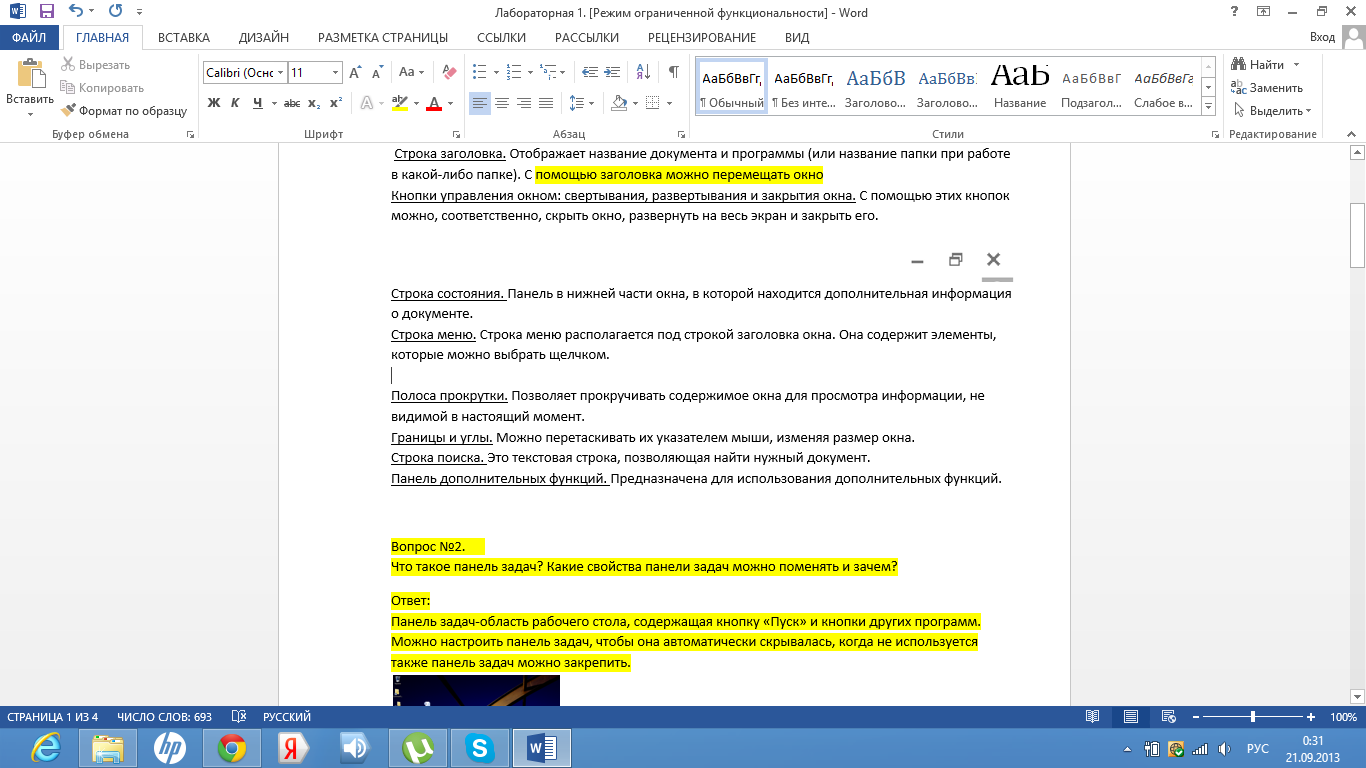
Task: Open Internet Explorer from the taskbar
Action: coord(46,748)
